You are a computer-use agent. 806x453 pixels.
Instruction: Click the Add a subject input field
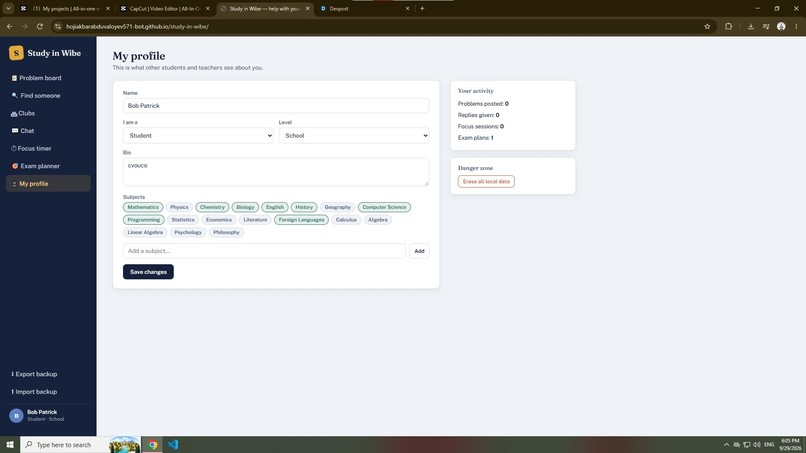264,251
